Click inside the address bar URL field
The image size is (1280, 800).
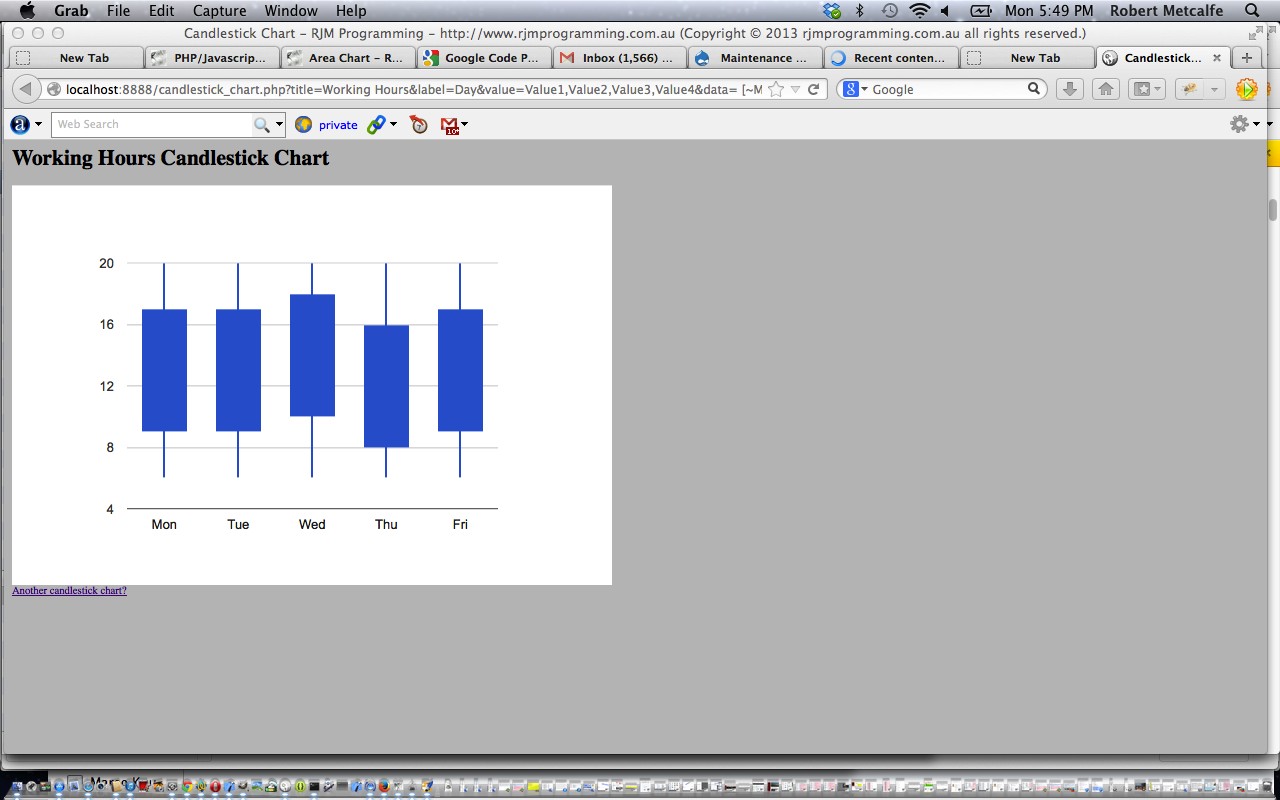click(x=400, y=89)
